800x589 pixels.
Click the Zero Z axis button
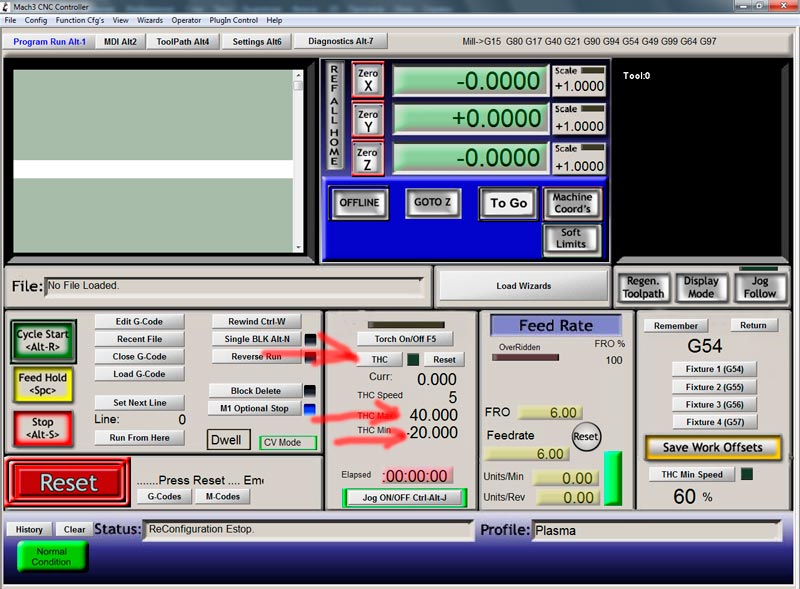(x=368, y=159)
